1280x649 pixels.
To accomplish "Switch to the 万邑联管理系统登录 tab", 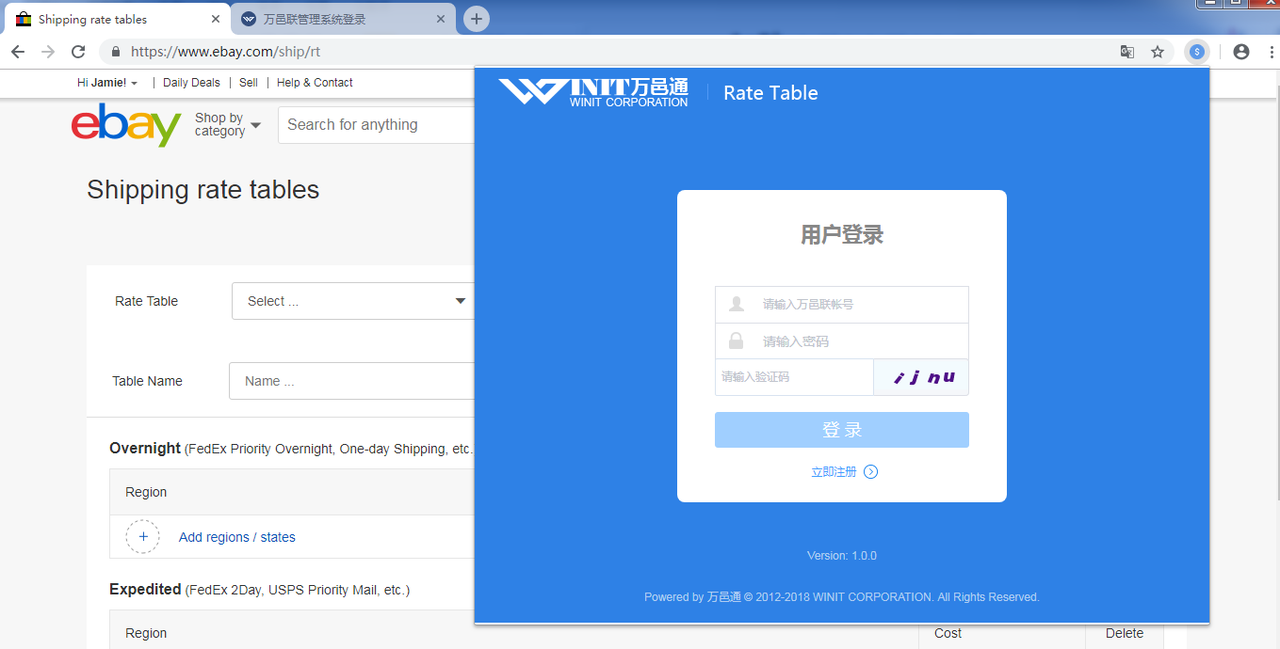I will [343, 19].
